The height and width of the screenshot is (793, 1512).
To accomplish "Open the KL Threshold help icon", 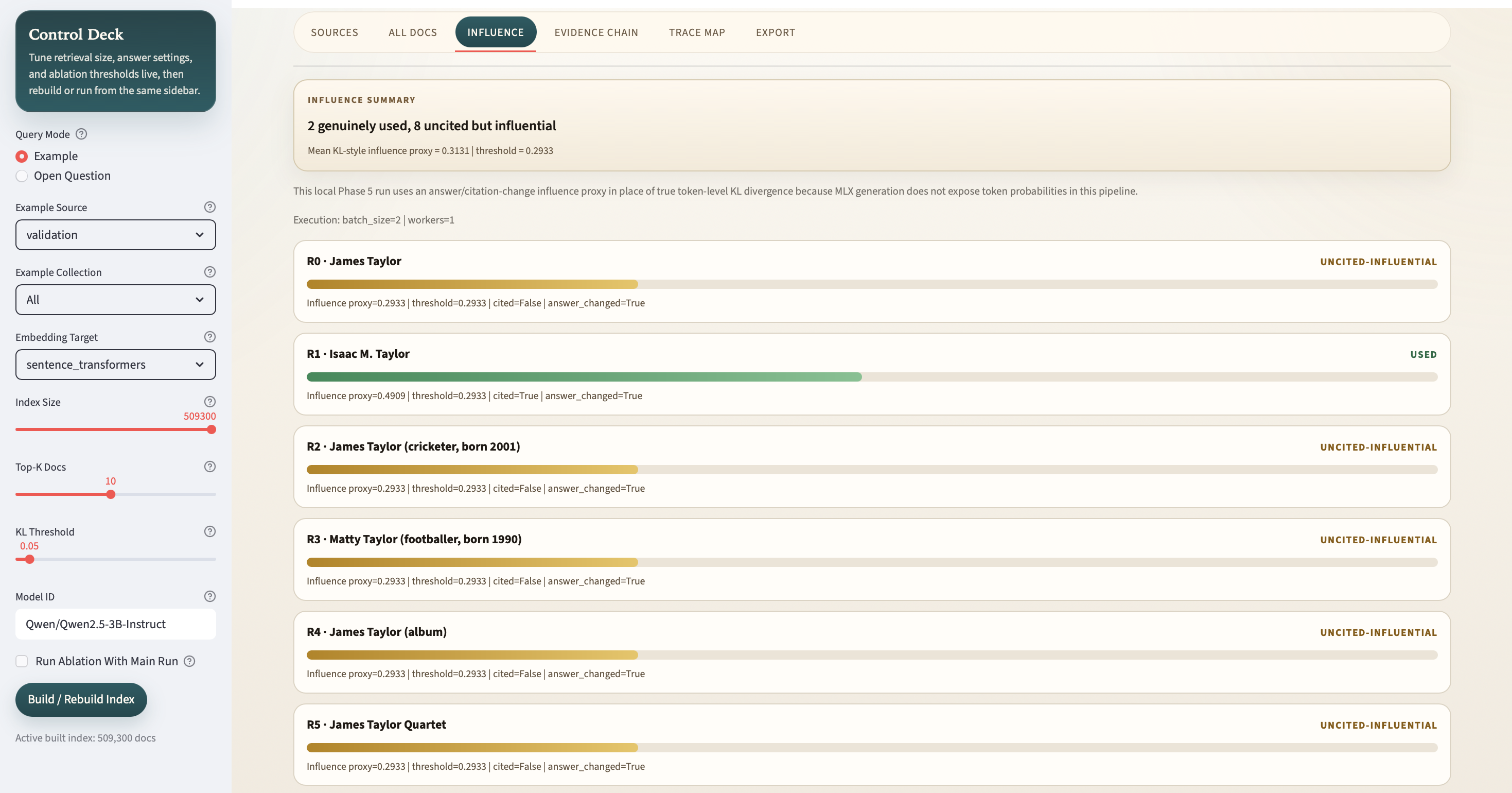I will 209,531.
